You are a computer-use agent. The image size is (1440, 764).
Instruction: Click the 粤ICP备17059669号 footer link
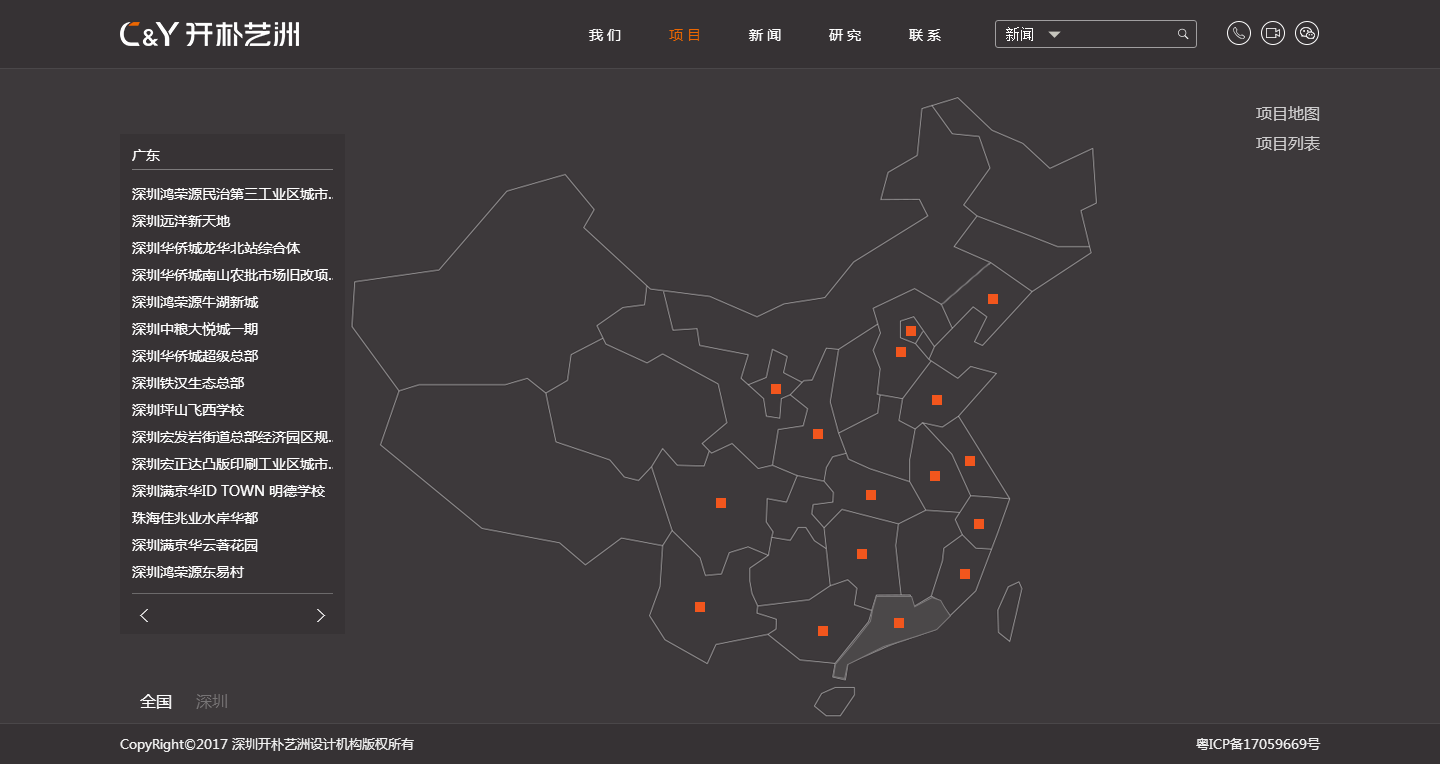click(x=1257, y=744)
